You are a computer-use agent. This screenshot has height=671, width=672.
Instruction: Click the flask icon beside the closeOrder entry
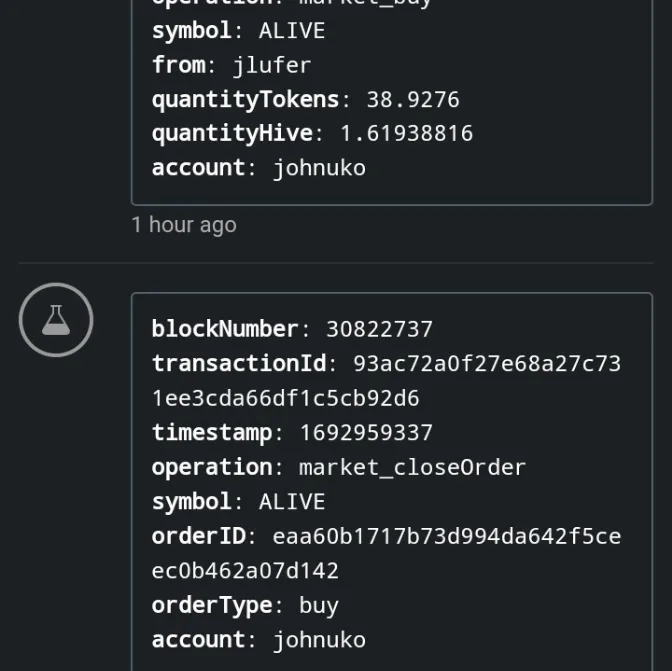[56, 320]
